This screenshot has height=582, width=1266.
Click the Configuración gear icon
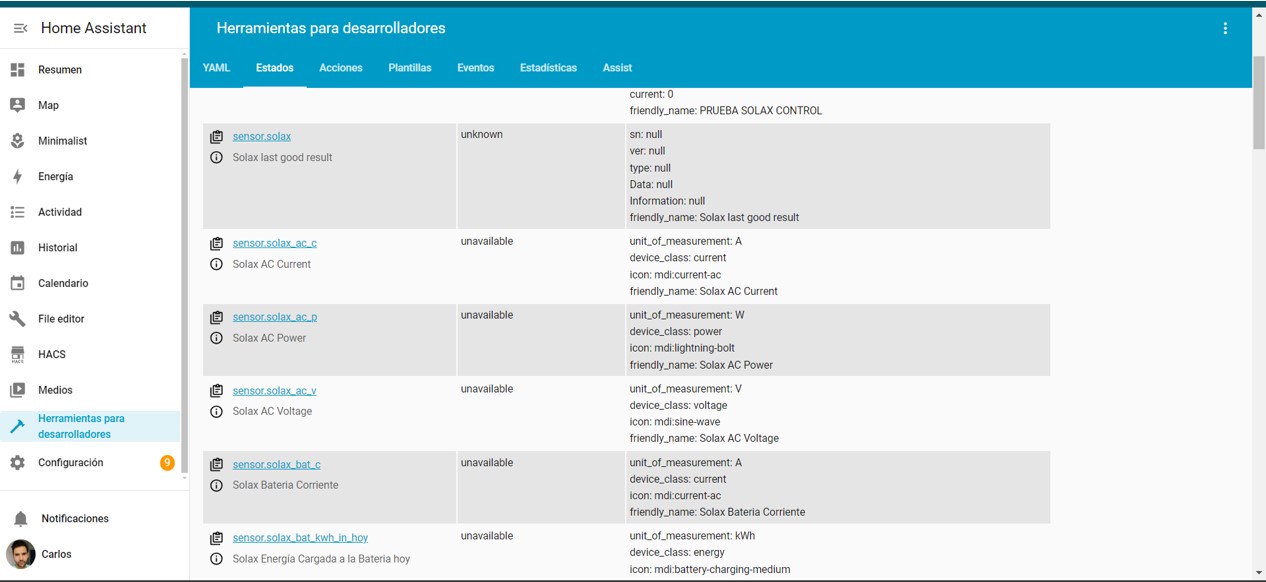pos(17,463)
